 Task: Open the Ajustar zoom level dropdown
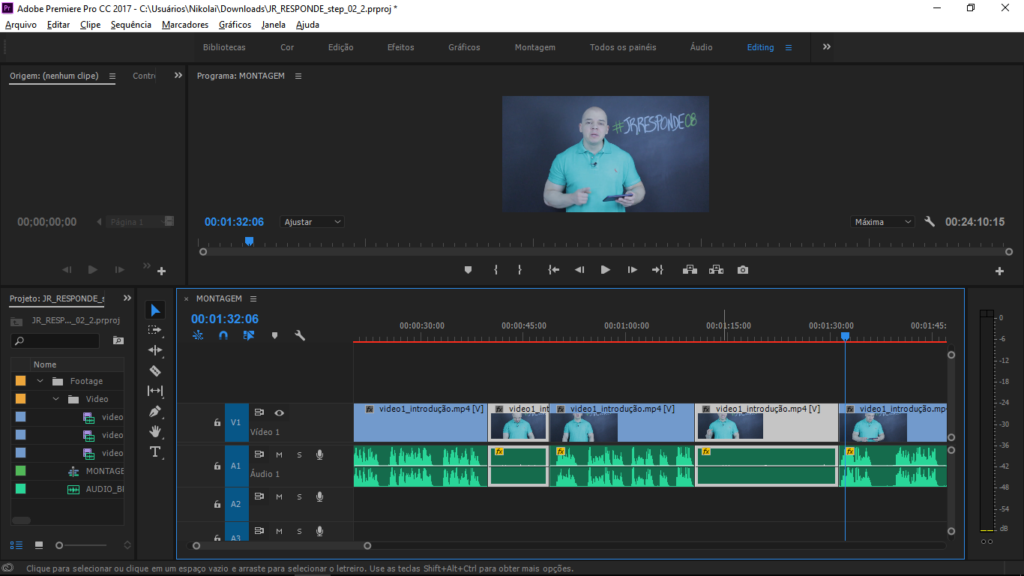click(x=312, y=222)
